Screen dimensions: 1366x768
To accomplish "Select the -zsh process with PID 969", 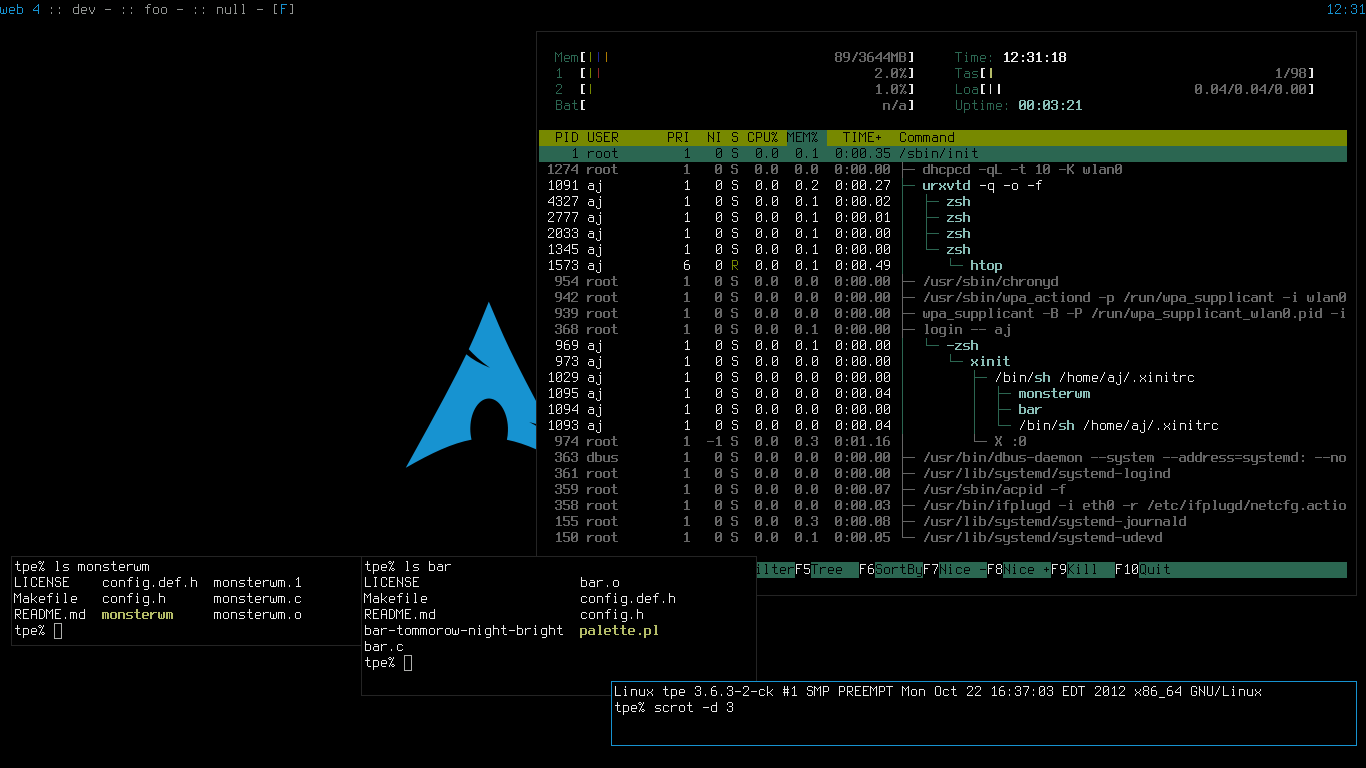I will coord(943,346).
